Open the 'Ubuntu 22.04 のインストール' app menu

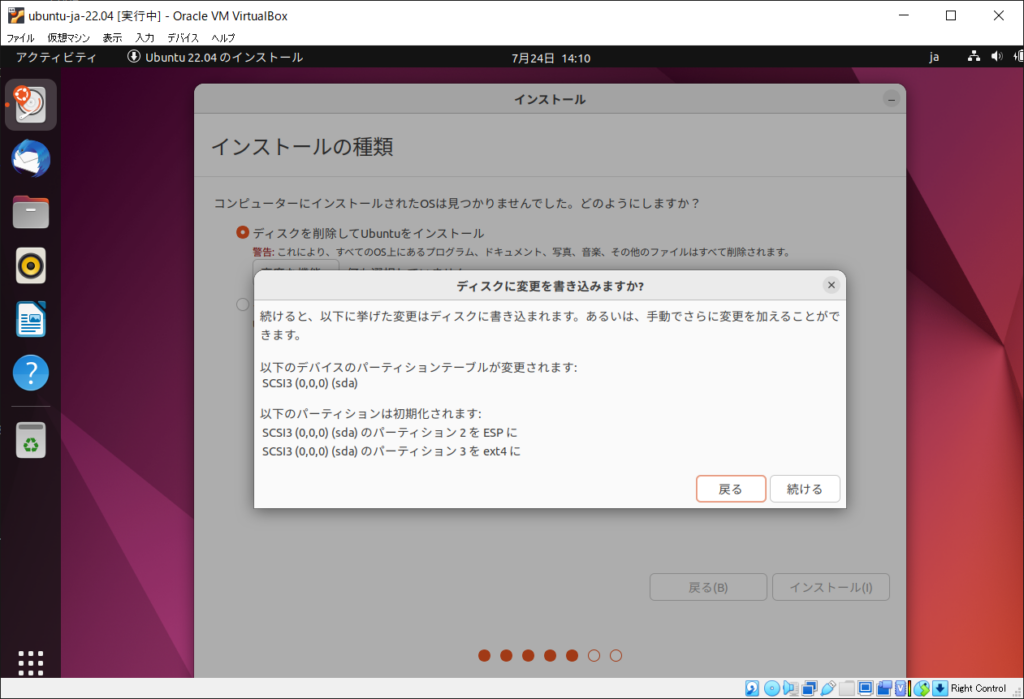click(x=215, y=57)
